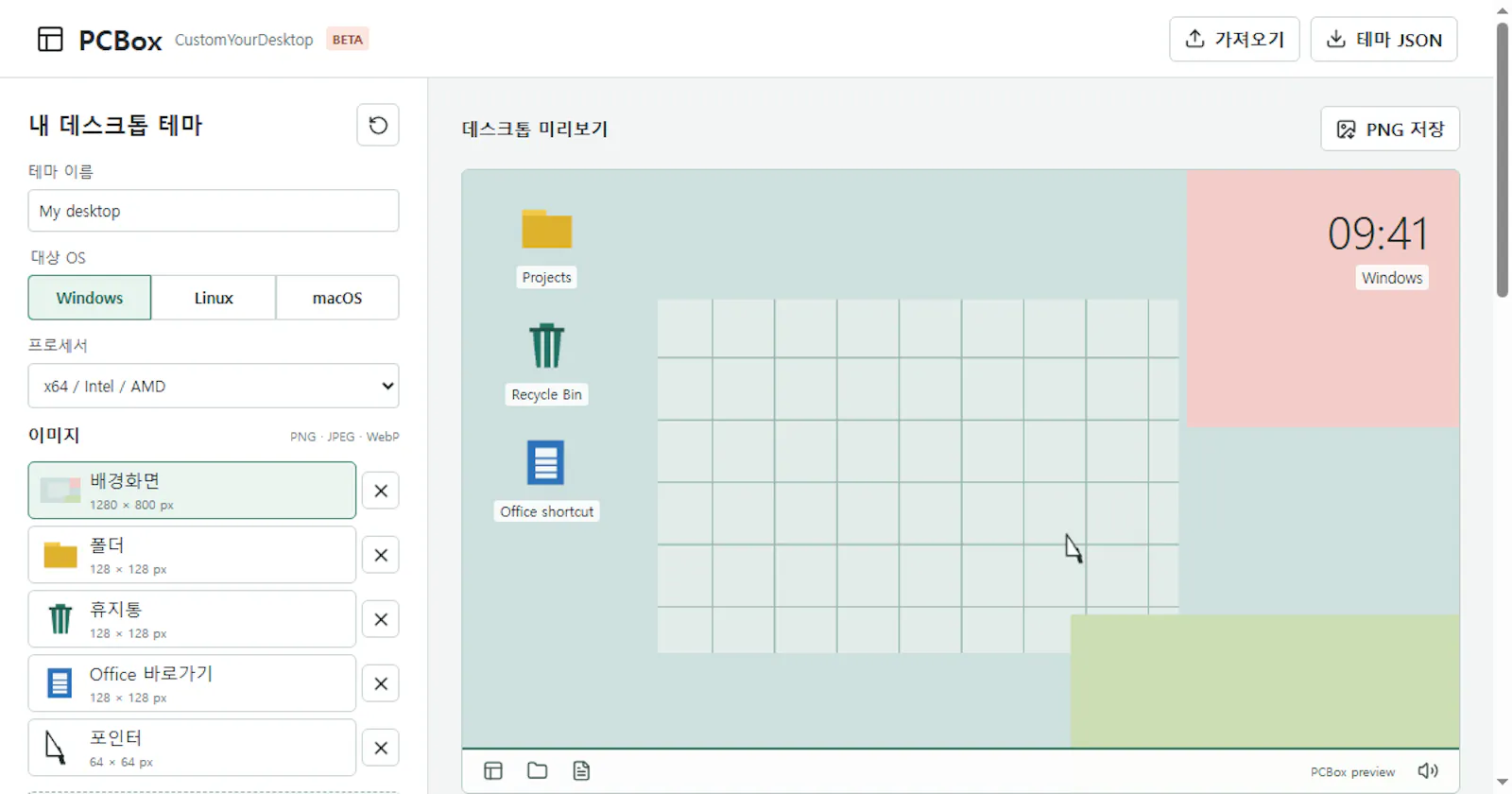Click the Windows label under the clock
The width and height of the screenshot is (1512, 794).
(1392, 278)
